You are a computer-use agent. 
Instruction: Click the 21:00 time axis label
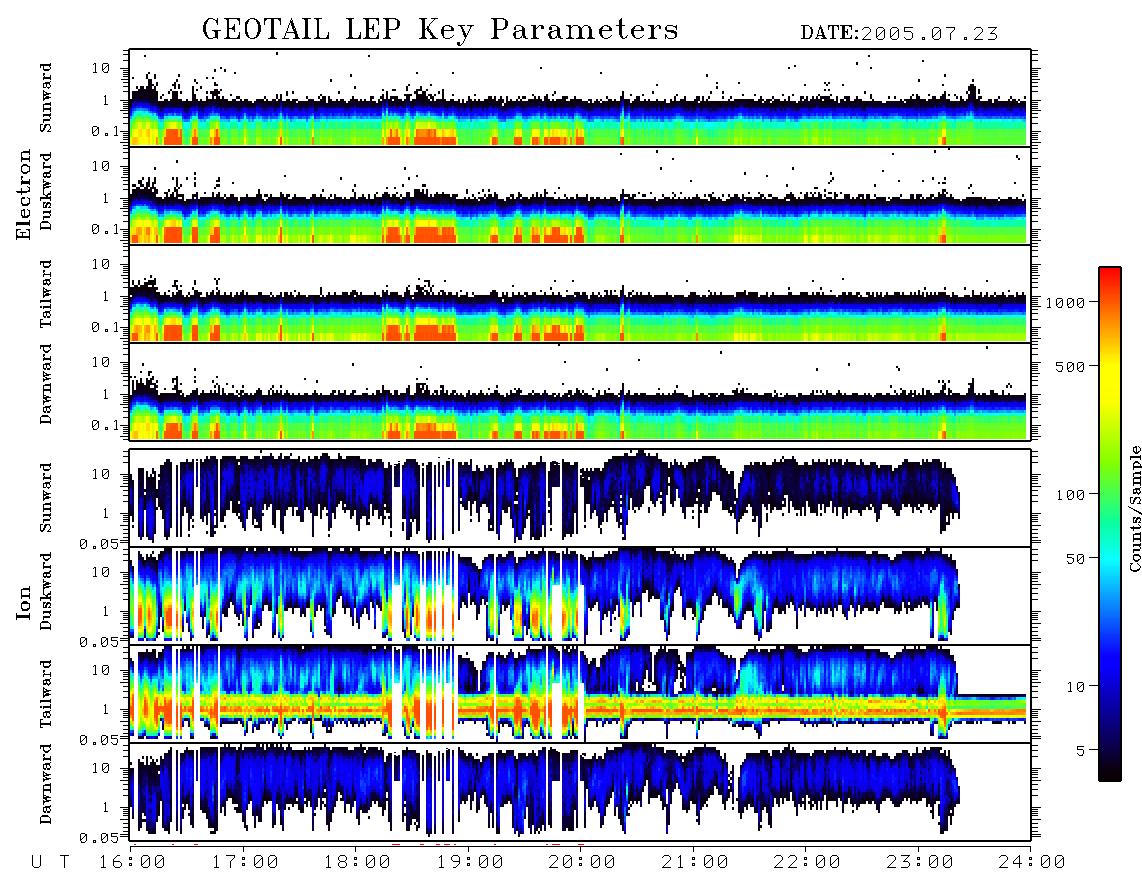point(695,862)
